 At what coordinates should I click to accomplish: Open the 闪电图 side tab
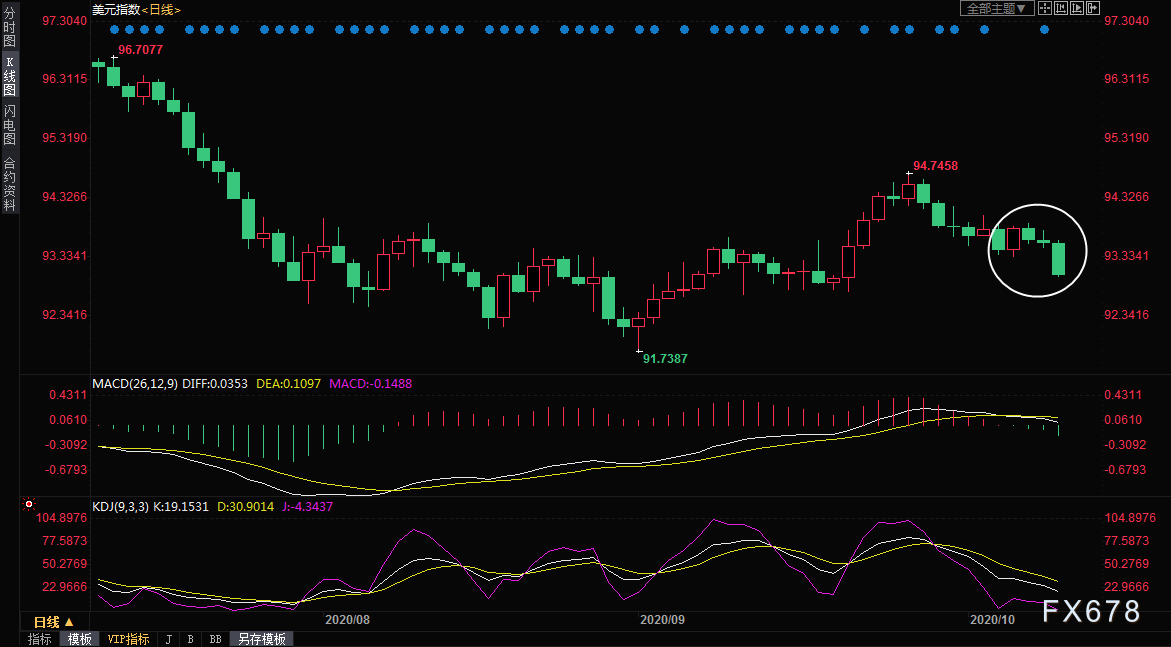[x=9, y=125]
